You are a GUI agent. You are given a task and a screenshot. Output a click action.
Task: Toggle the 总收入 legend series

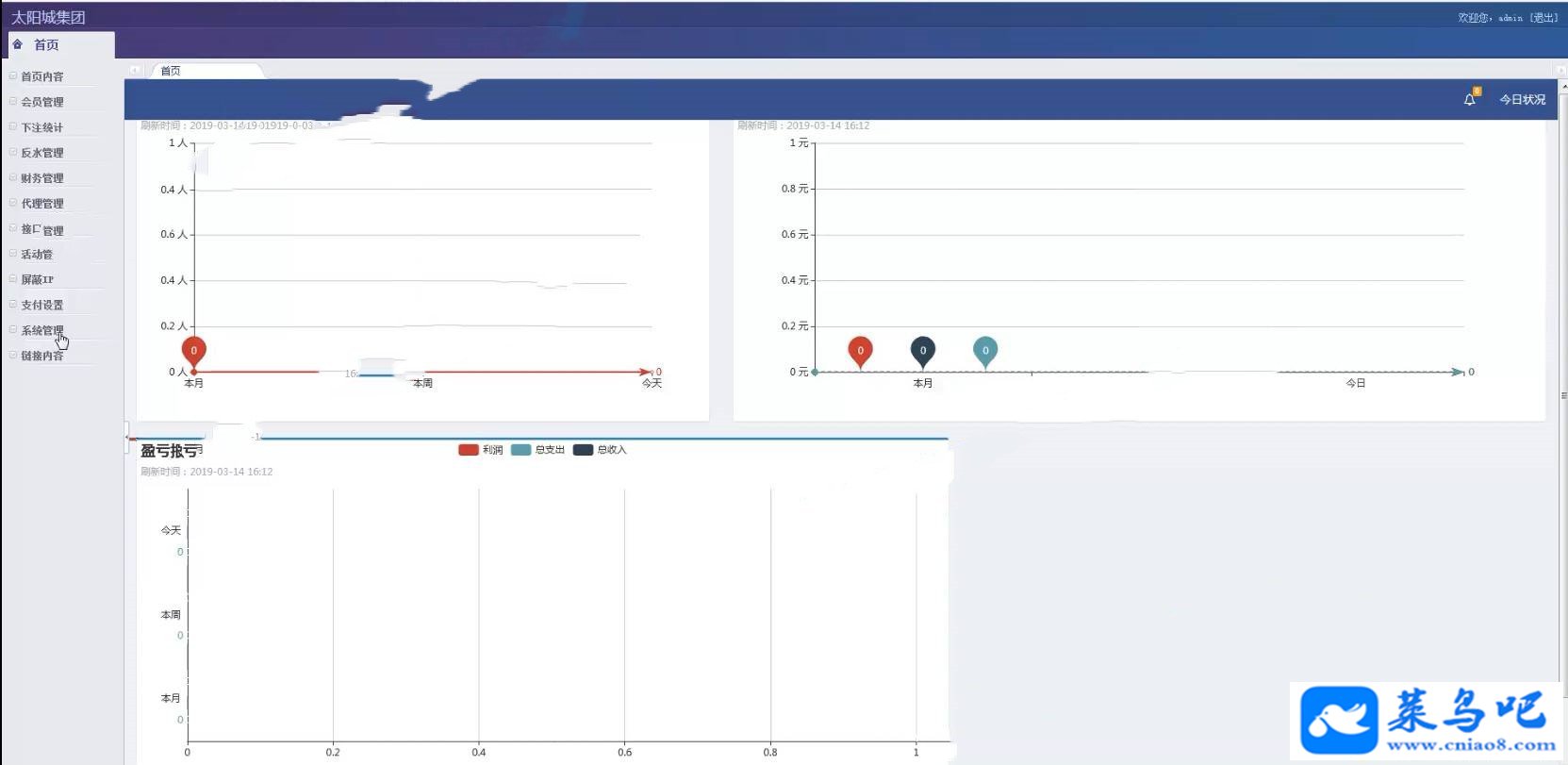(600, 450)
